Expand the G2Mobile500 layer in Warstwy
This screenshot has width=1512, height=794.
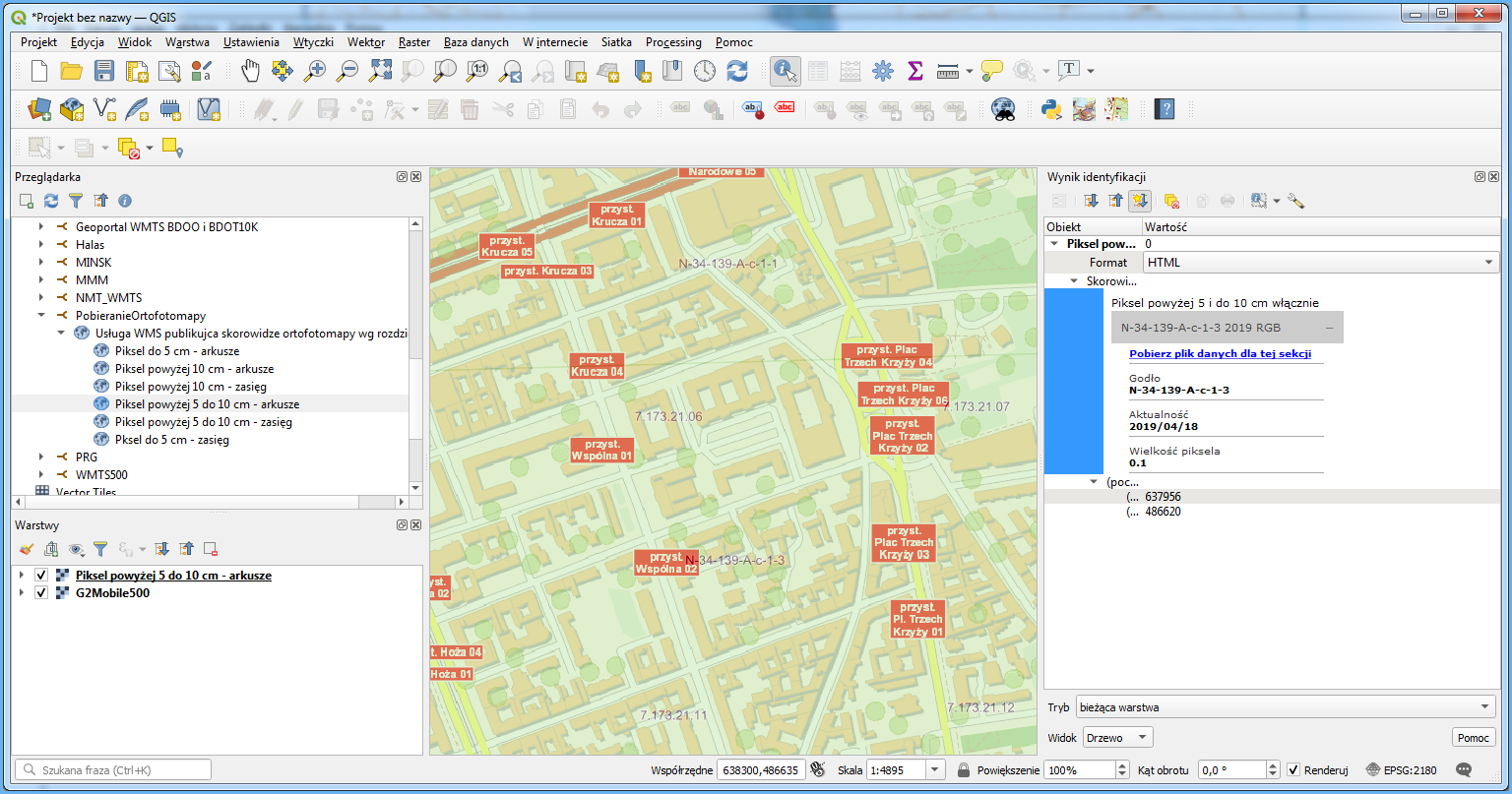pos(22,593)
